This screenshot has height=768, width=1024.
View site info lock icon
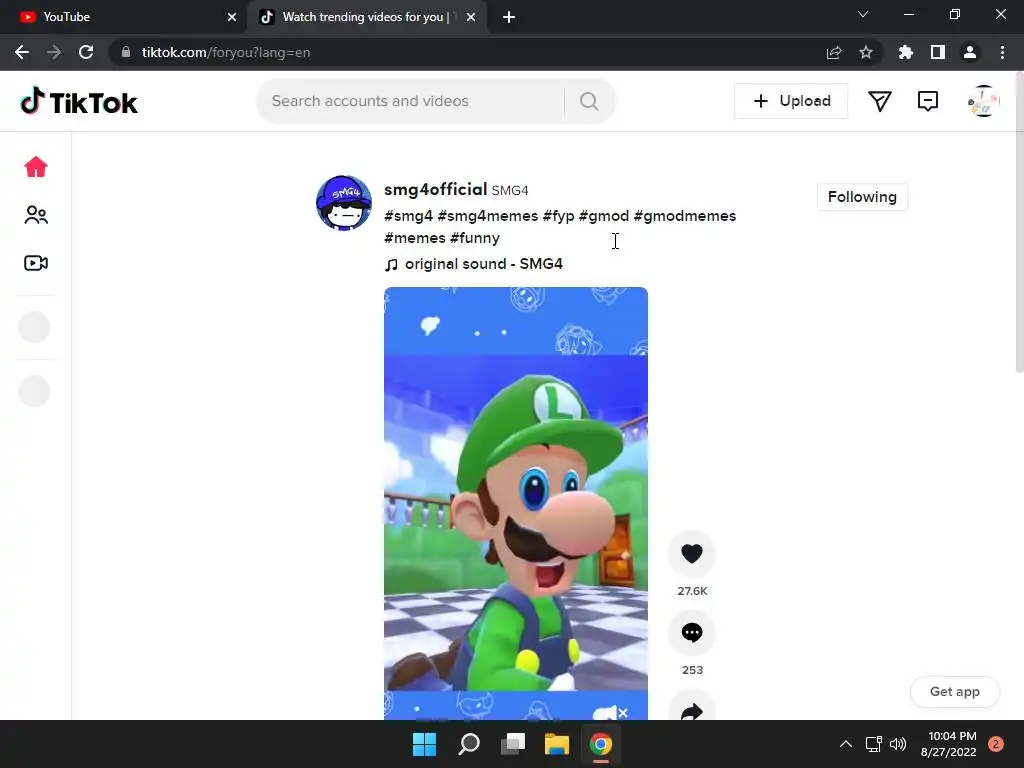(126, 52)
